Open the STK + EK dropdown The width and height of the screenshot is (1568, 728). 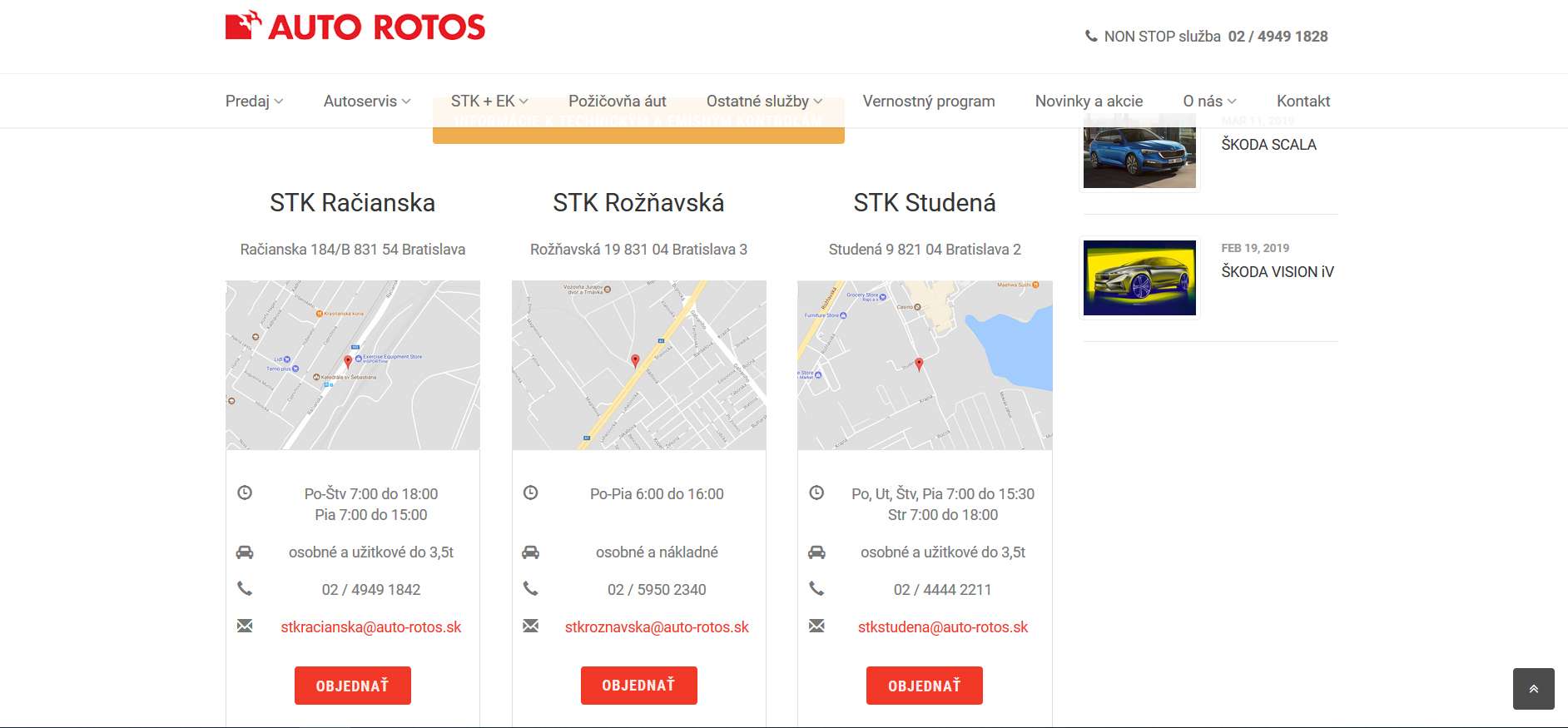pos(489,101)
